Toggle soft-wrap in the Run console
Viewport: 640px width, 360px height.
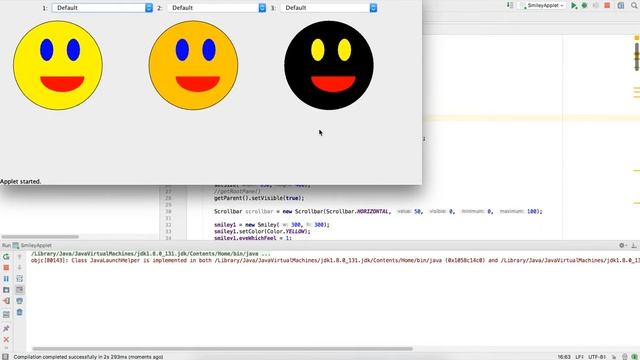click(x=20, y=279)
